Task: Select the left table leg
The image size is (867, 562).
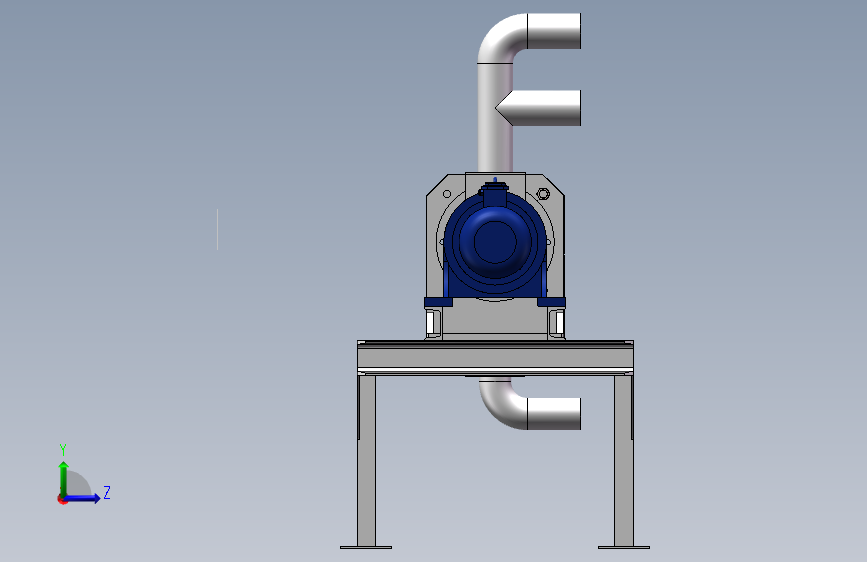Action: click(x=366, y=460)
